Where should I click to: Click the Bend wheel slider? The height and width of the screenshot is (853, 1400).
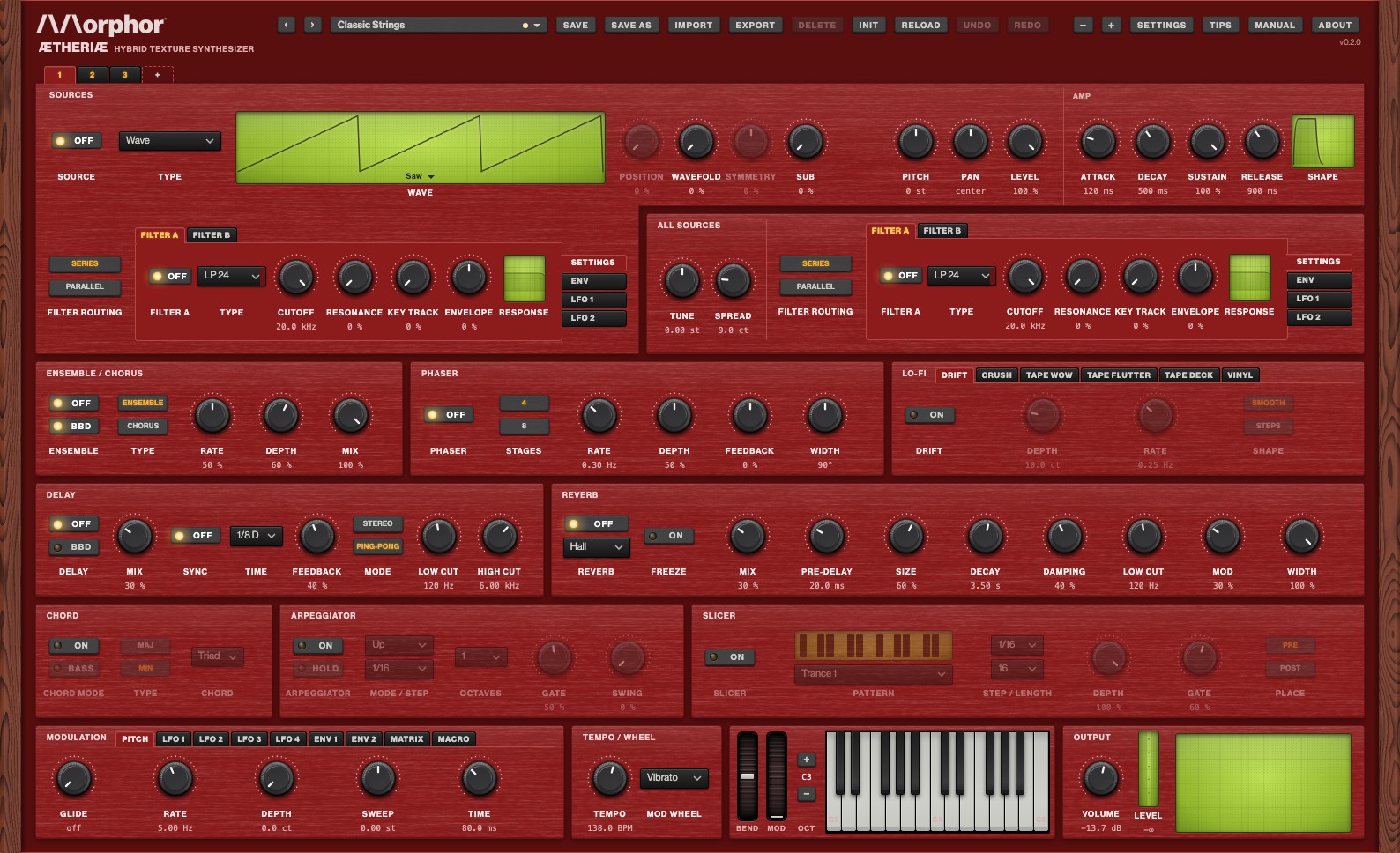coord(747,775)
